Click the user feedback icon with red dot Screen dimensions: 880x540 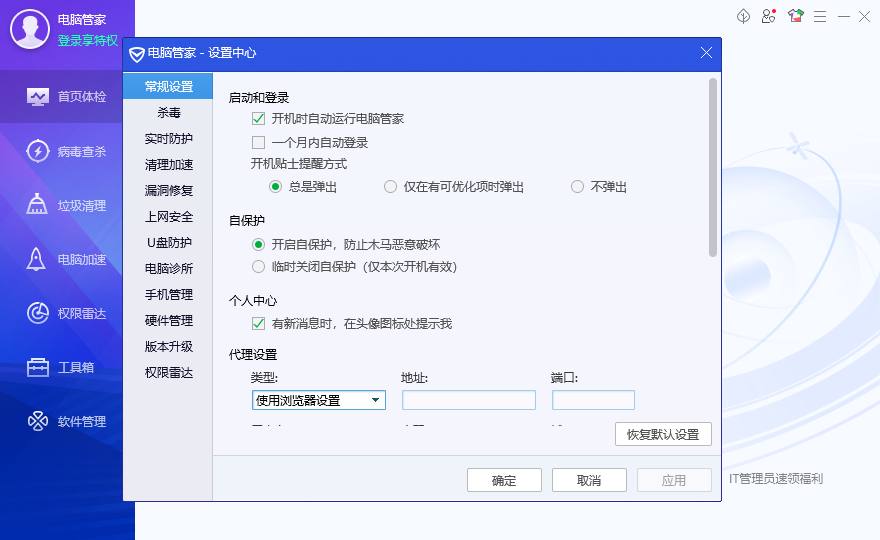tap(768, 16)
